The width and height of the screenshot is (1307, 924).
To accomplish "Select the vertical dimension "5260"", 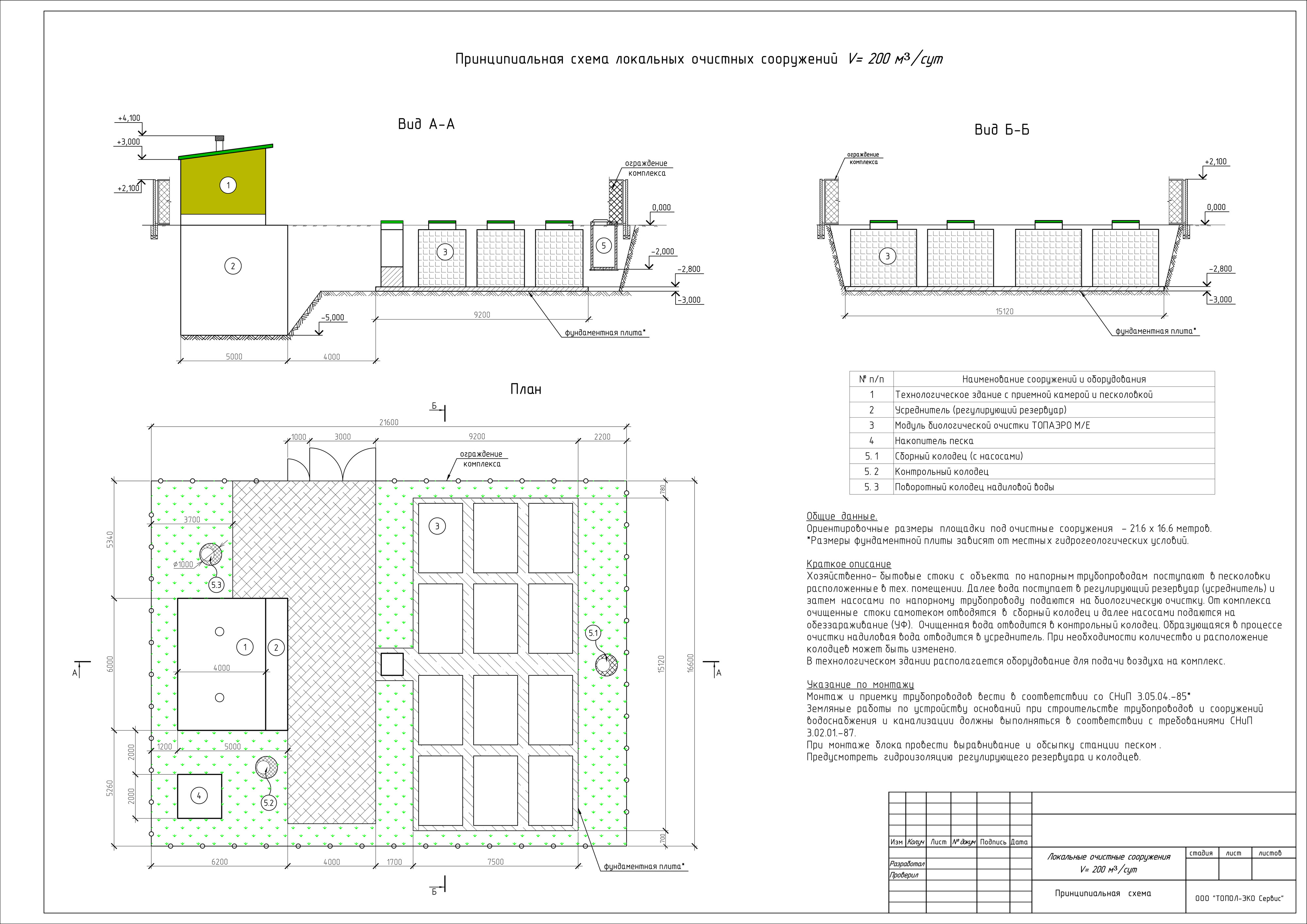I will 110,788.
